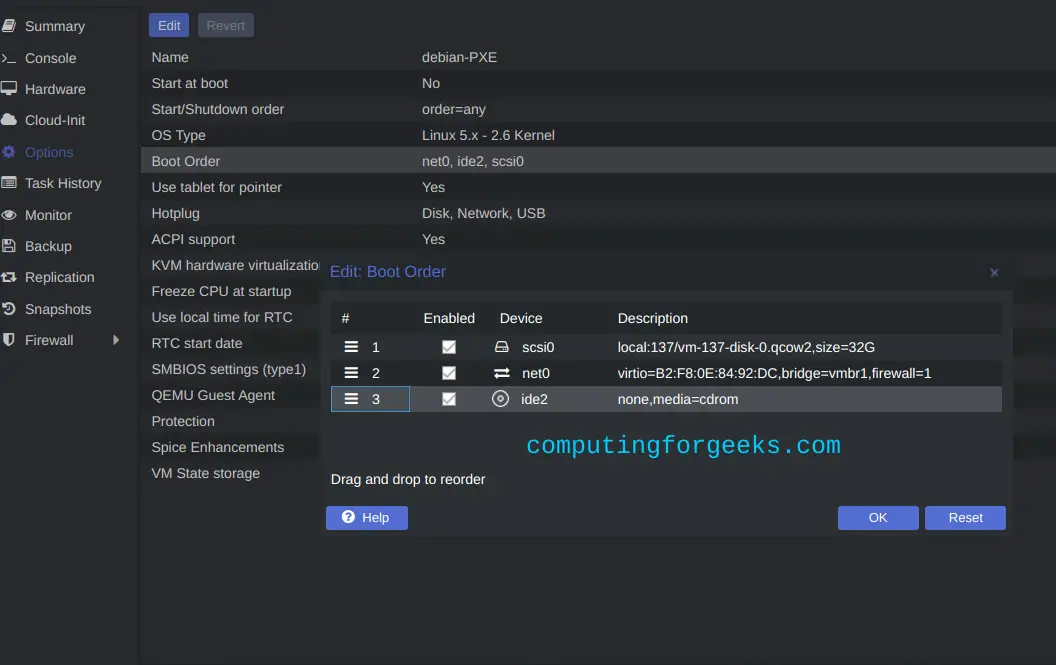Screen dimensions: 1056x665
Task: Click the drag handle icon for net0 row
Action: [351, 373]
